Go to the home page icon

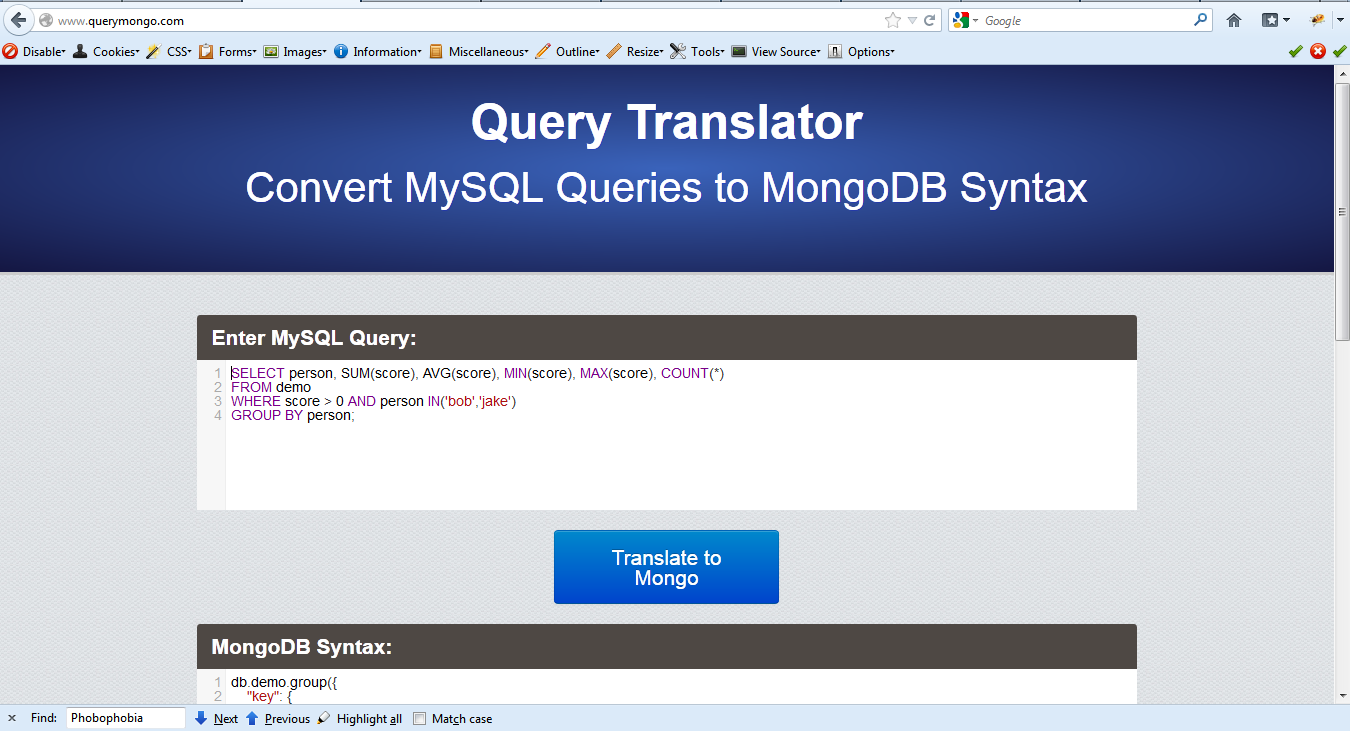1234,20
